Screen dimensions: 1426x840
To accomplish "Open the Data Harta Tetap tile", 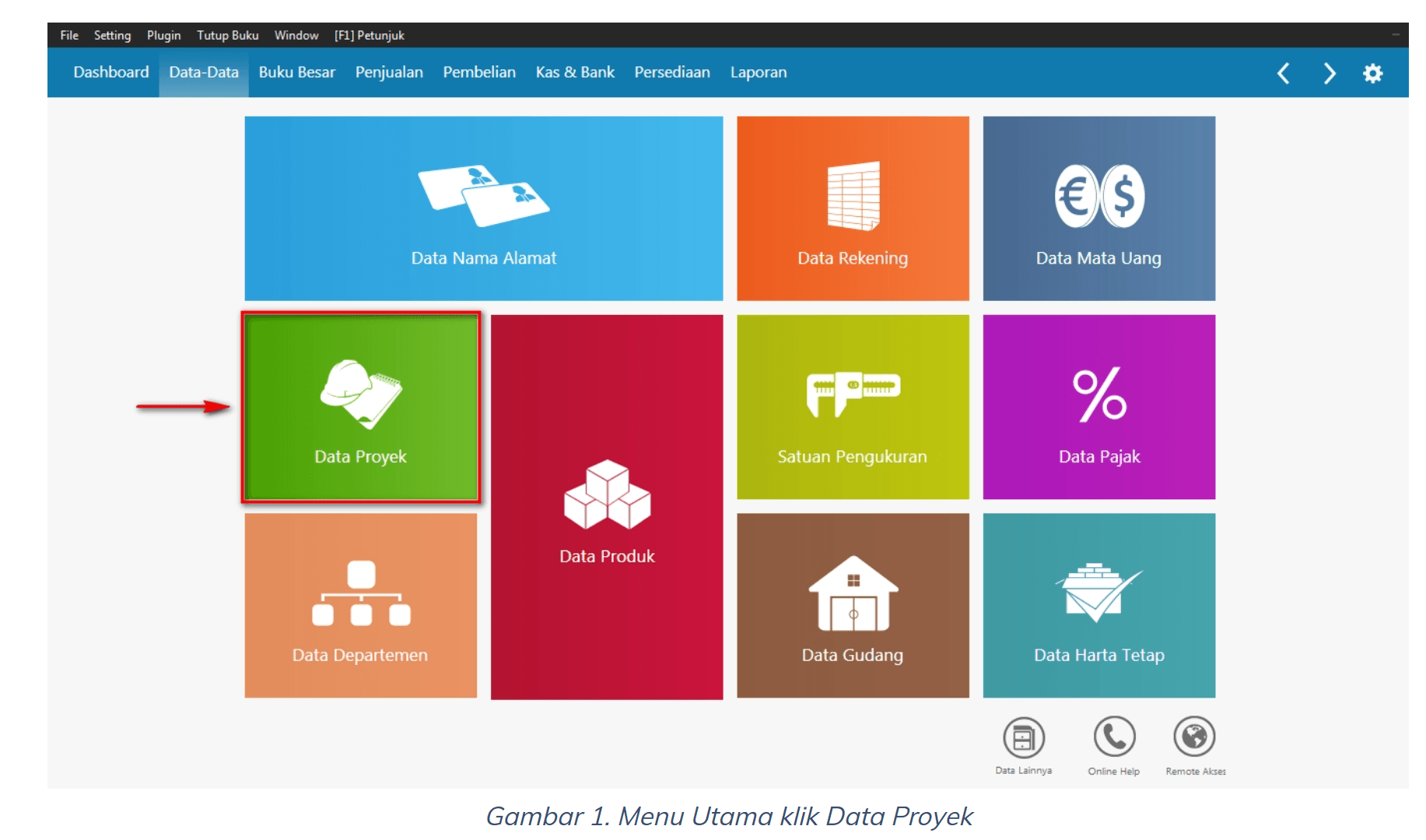I will coord(1098,605).
